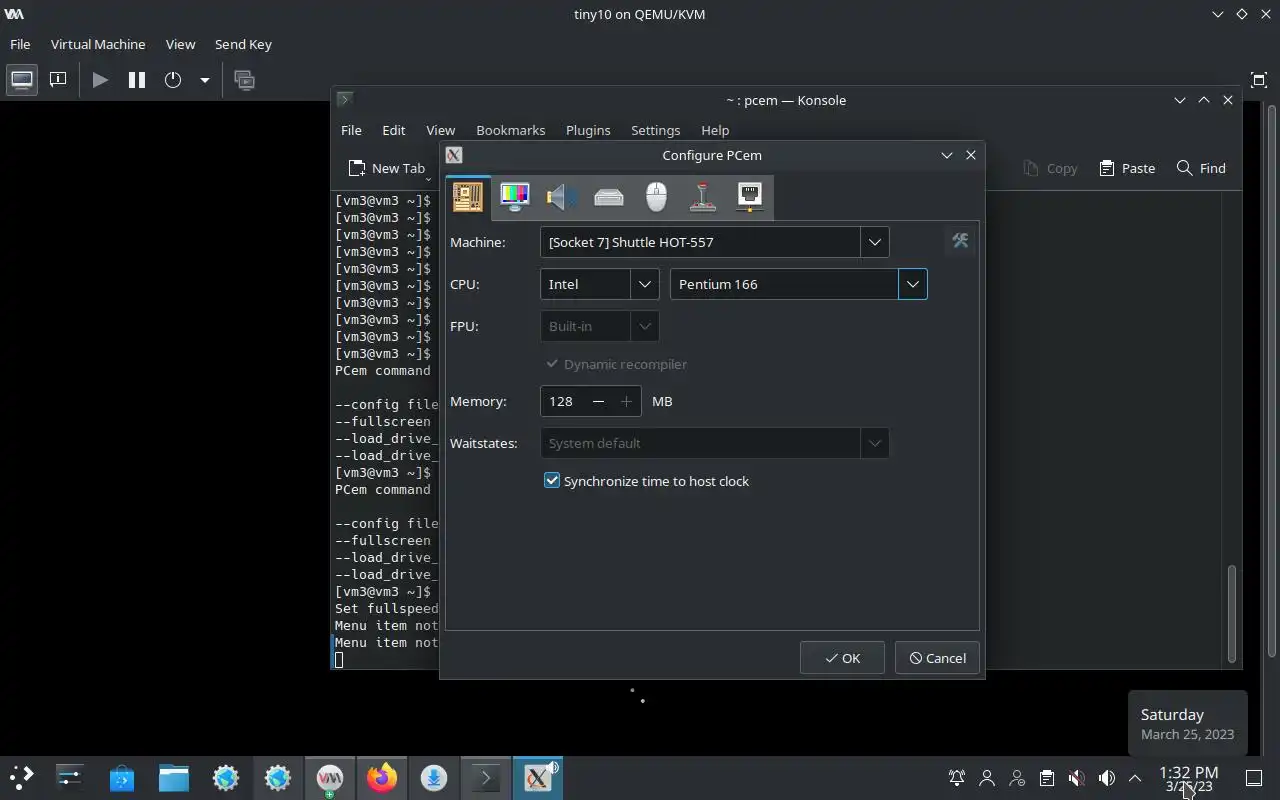Open Konsole Plugins menu
The width and height of the screenshot is (1280, 800).
coord(588,130)
